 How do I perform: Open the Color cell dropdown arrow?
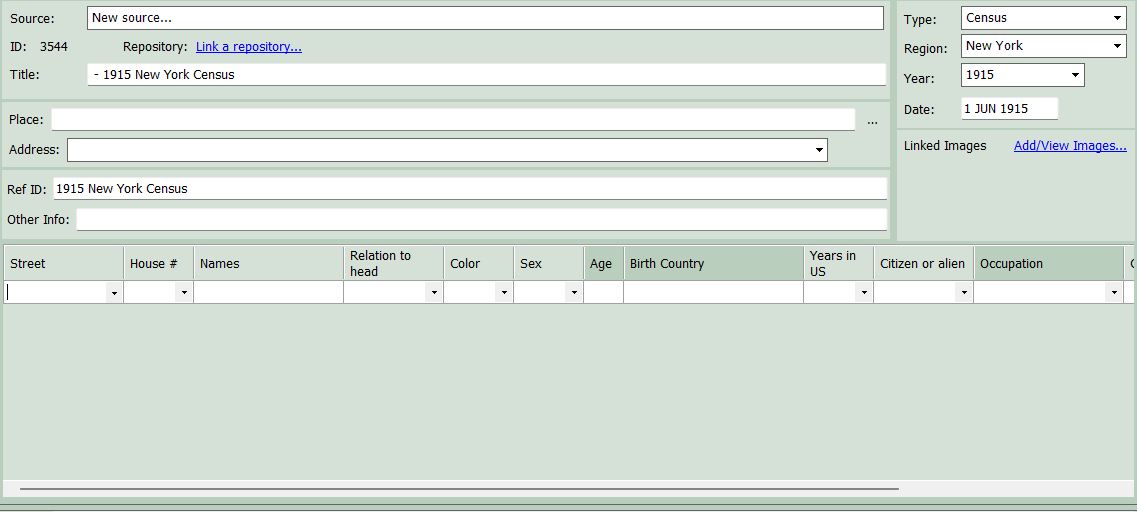pos(504,292)
